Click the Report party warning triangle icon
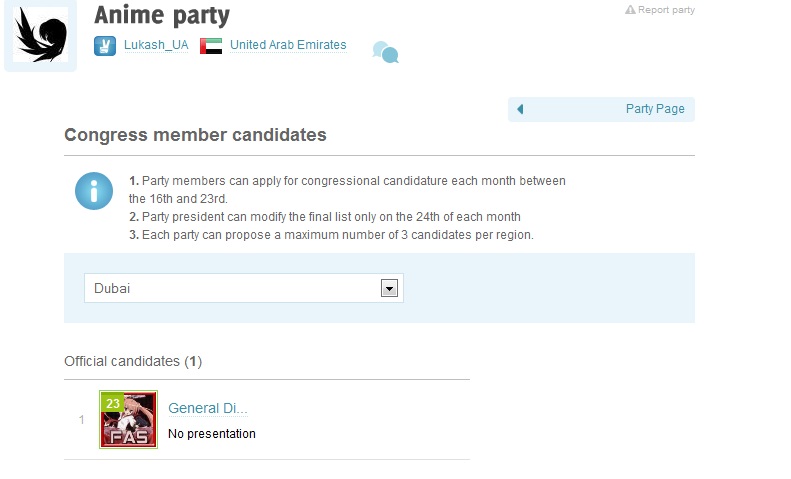Viewport: 791px width, 479px height. click(x=630, y=10)
